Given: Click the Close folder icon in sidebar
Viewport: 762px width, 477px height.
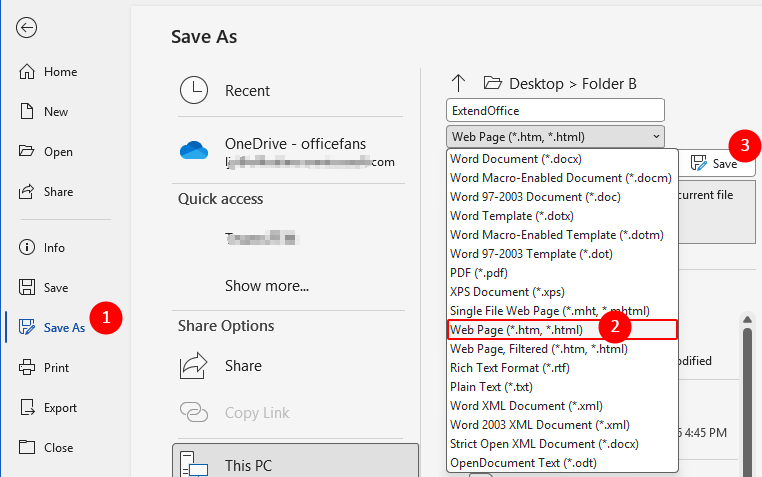Looking at the screenshot, I should tap(27, 447).
